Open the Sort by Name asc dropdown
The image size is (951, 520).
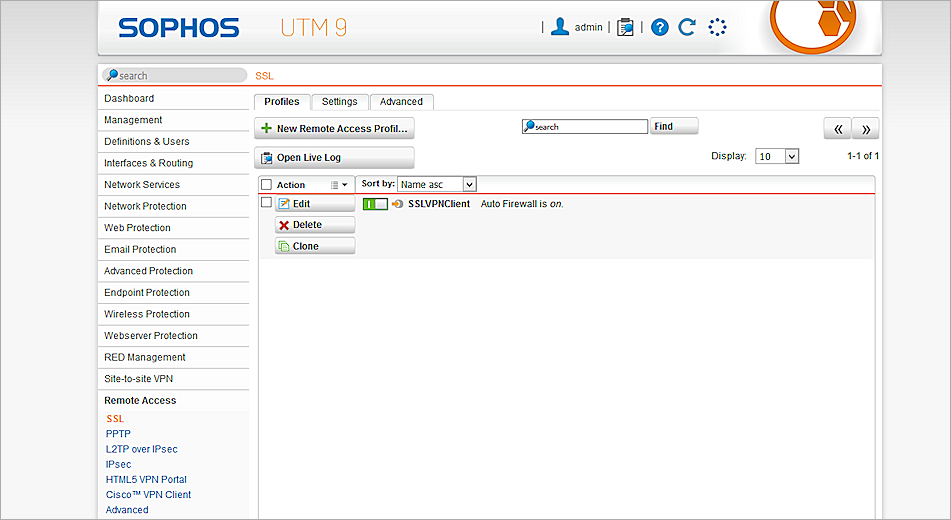437,184
